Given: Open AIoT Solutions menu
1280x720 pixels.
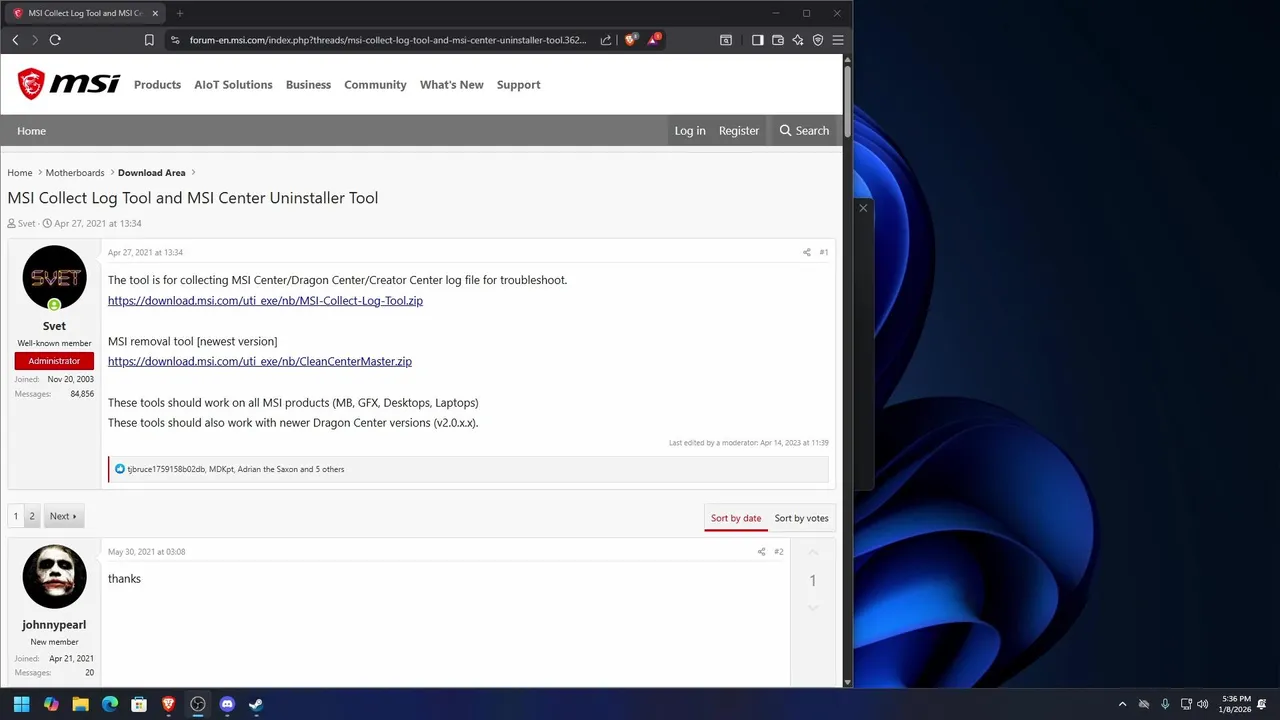Looking at the screenshot, I should [x=233, y=85].
